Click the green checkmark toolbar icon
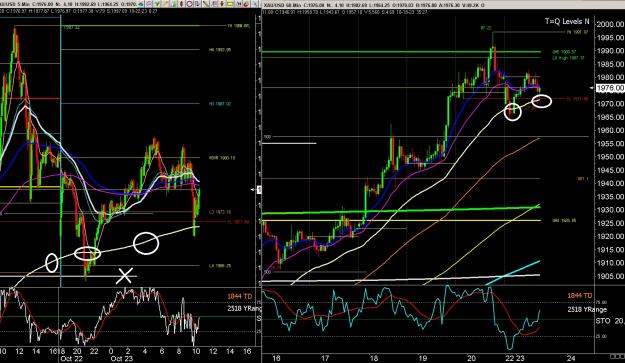Viewport: 625px width, 363px height. coord(157,4)
